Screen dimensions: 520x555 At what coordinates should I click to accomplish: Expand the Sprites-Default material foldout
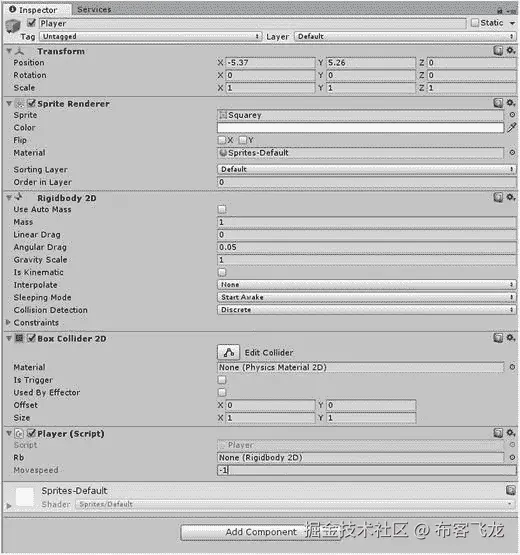pos(8,506)
